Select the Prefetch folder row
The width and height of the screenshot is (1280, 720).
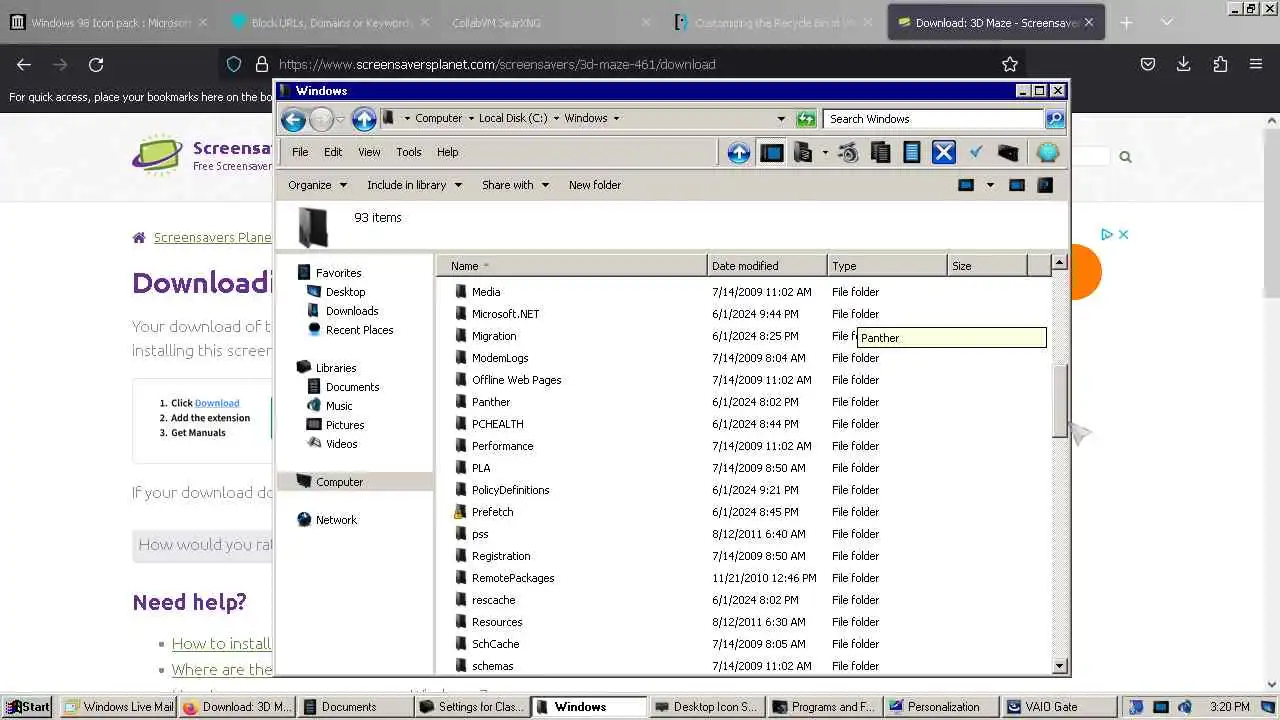tap(743, 512)
